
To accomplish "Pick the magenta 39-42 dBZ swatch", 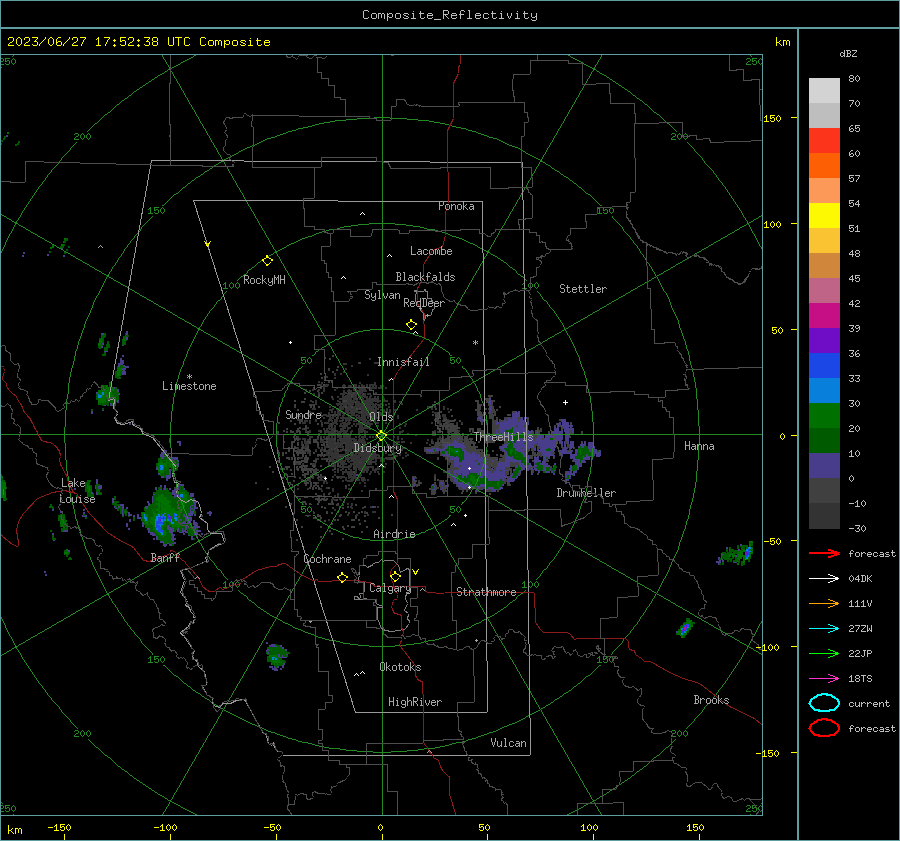I will (x=824, y=316).
